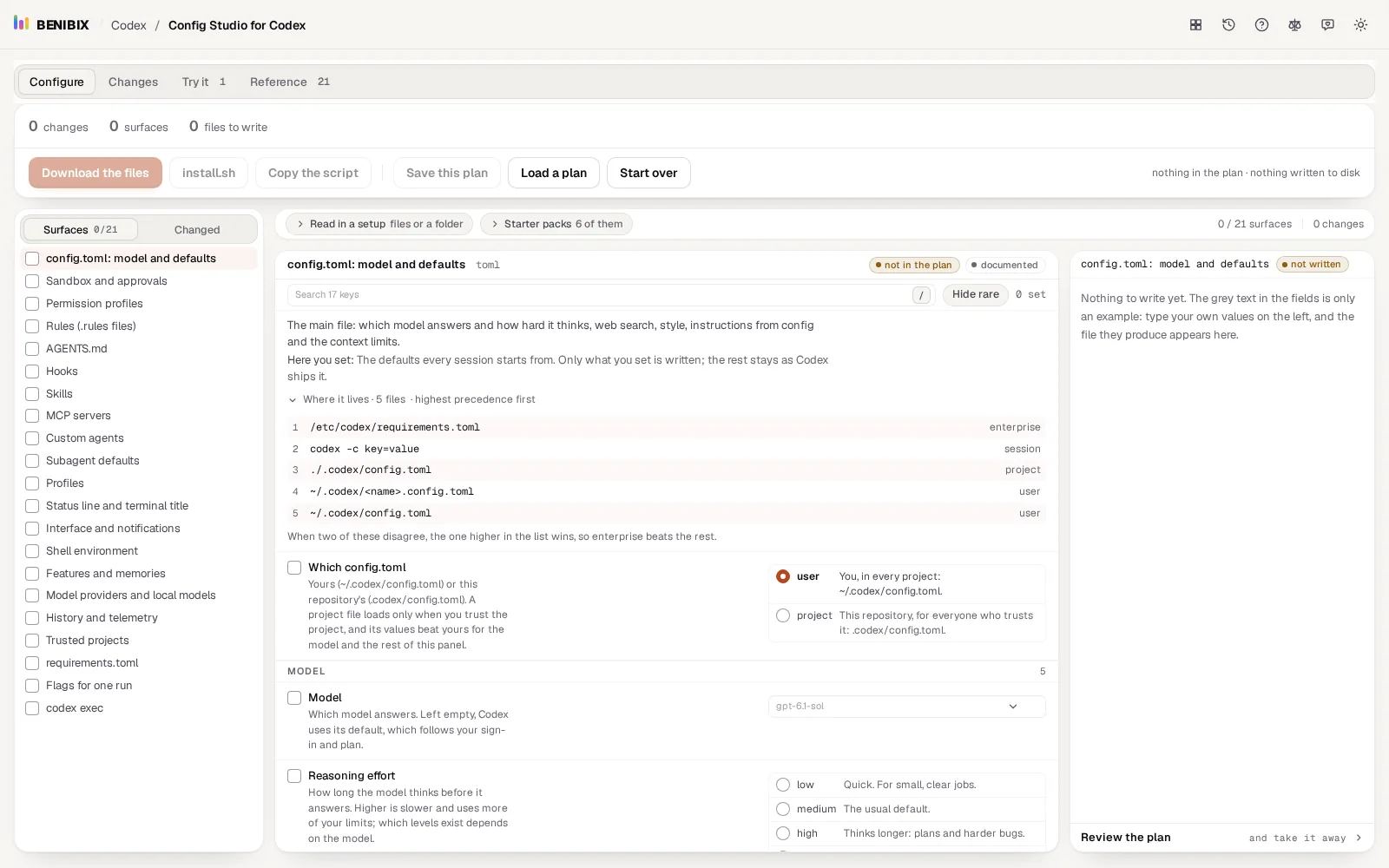
Task: Open the history clock icon
Action: pyautogui.click(x=1228, y=25)
